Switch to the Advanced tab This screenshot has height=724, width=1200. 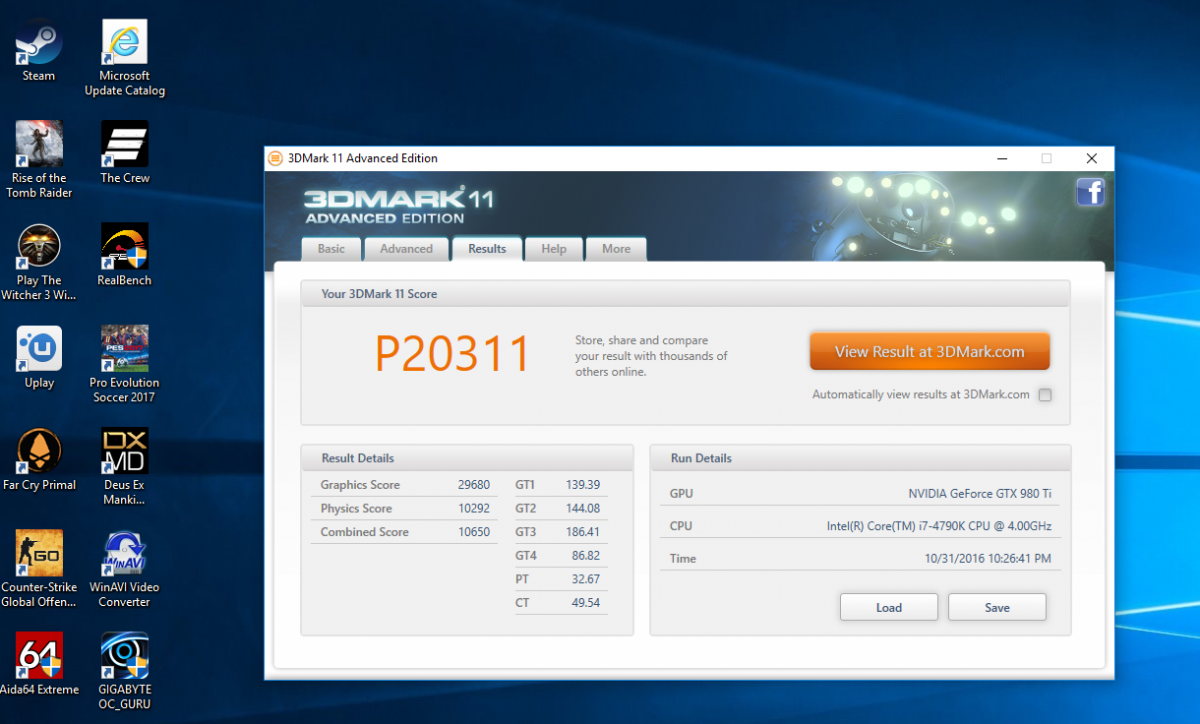406,249
